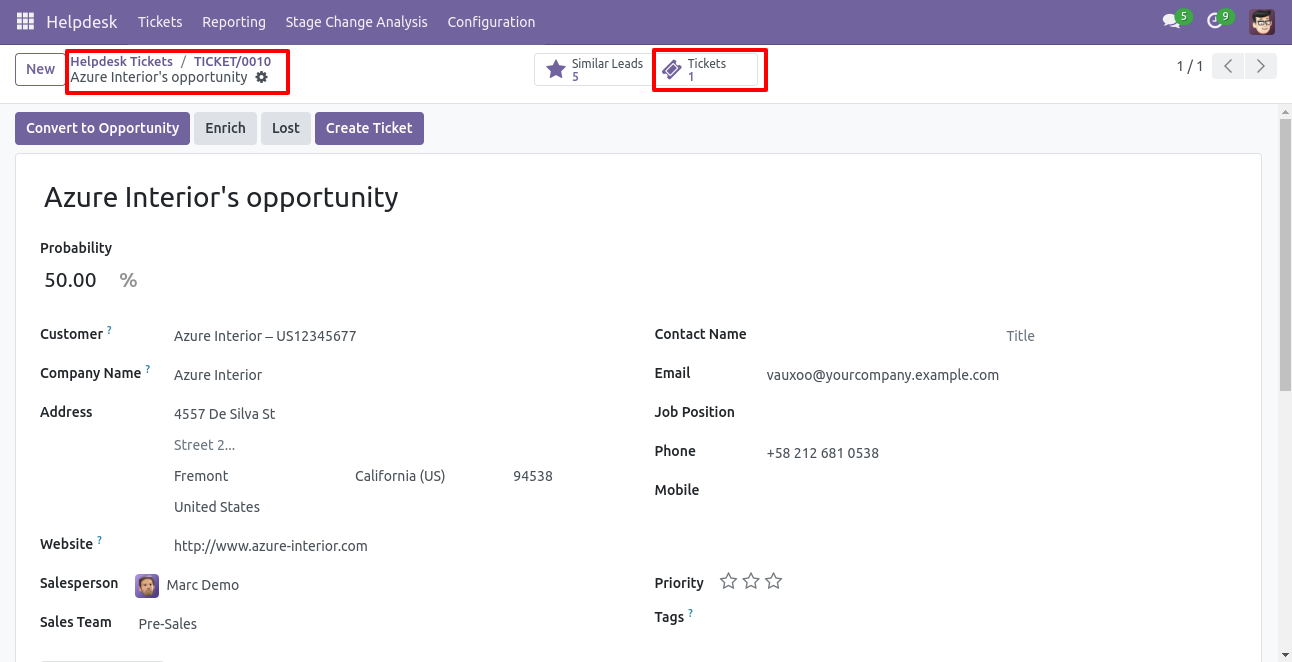The width and height of the screenshot is (1292, 662).
Task: Show the Website field help question mark
Action: [99, 540]
